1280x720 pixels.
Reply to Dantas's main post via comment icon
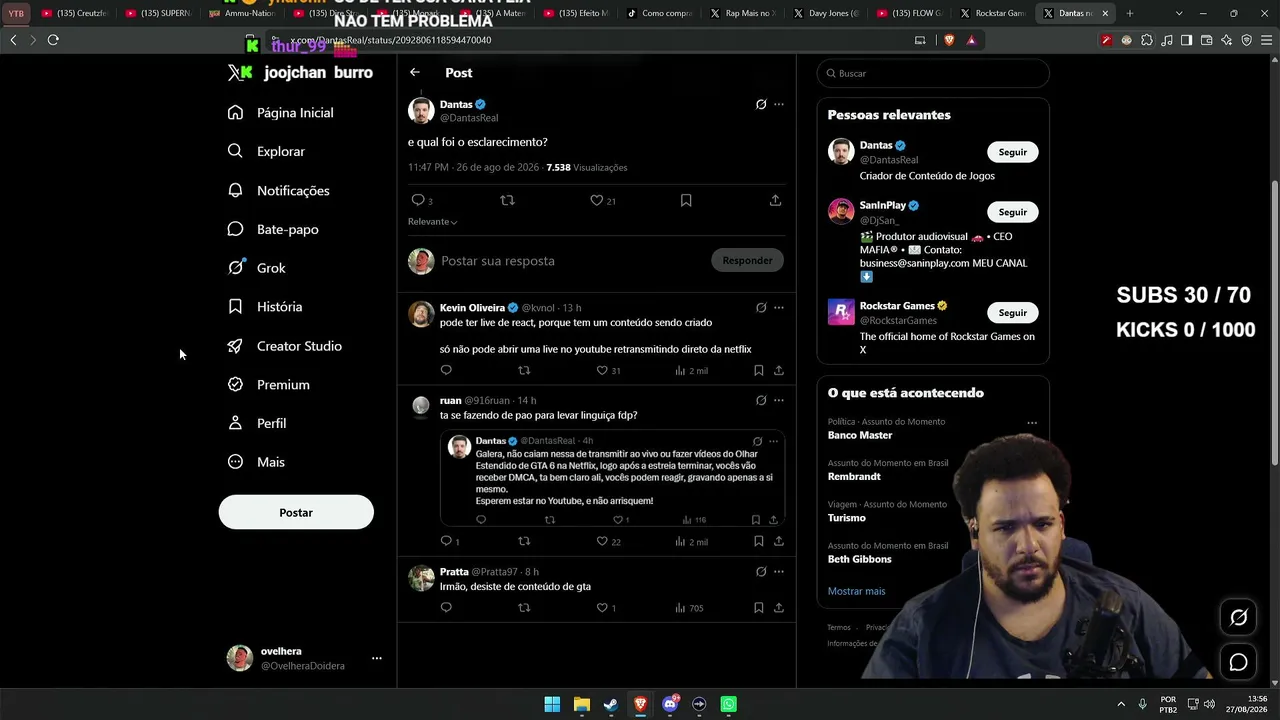(x=418, y=200)
